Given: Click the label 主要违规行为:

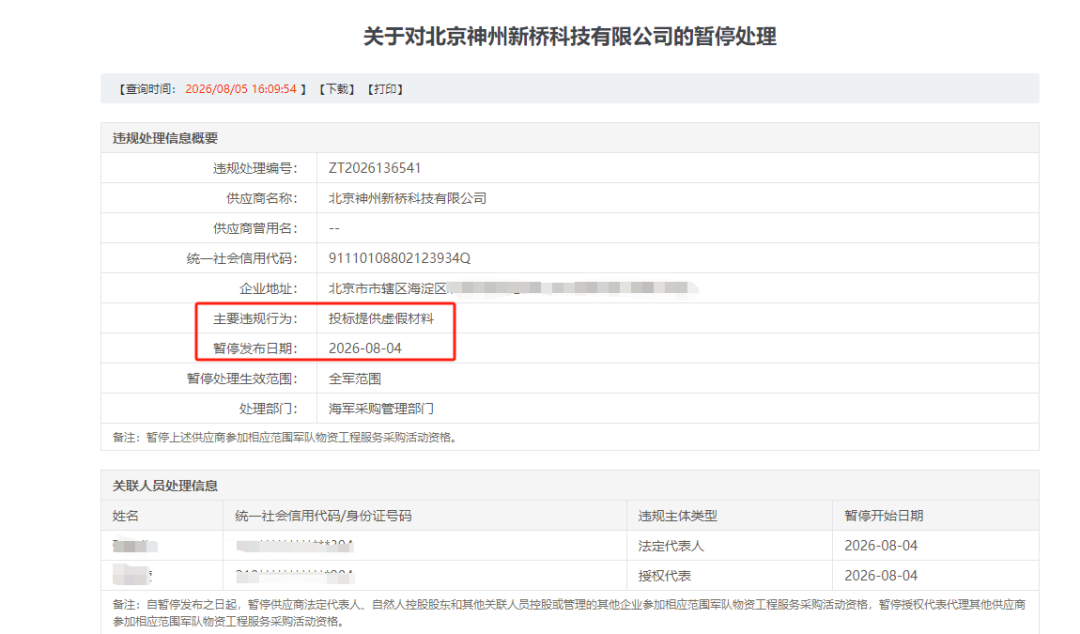Looking at the screenshot, I should pyautogui.click(x=255, y=318).
